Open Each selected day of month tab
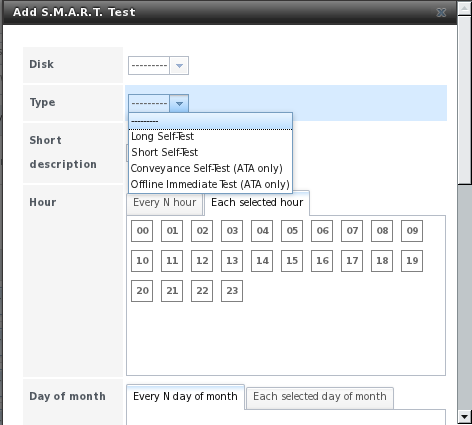 point(320,397)
